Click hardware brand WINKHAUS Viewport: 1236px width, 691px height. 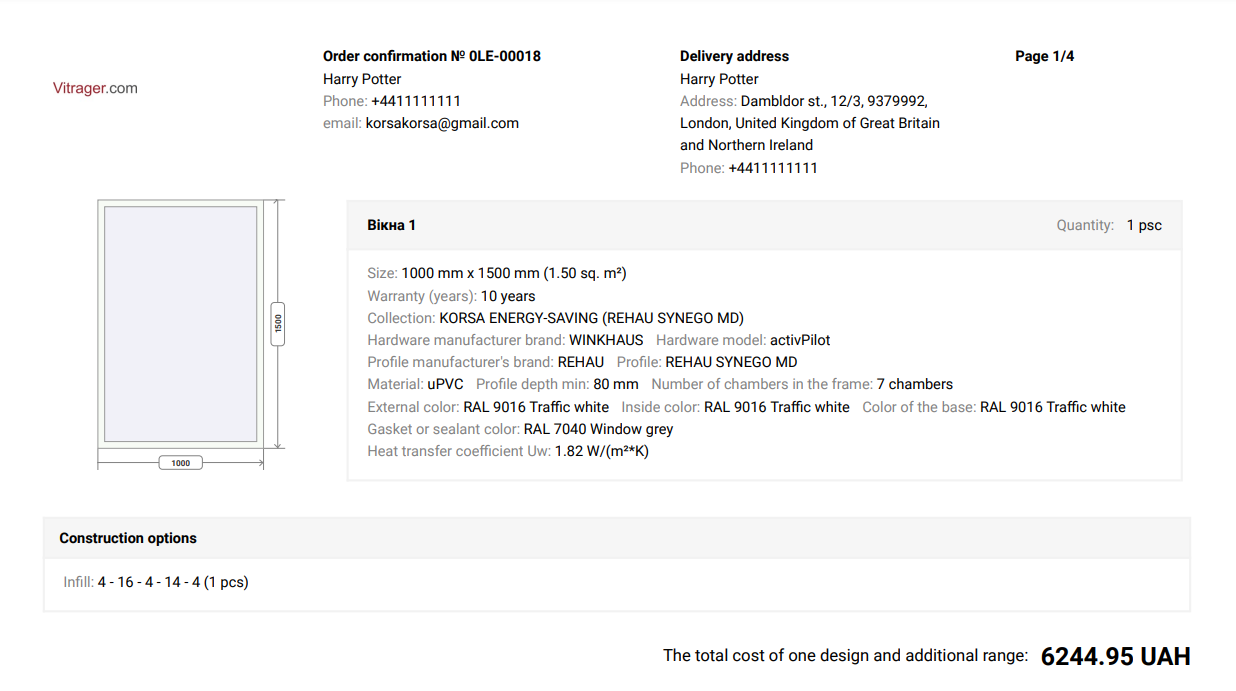point(606,340)
